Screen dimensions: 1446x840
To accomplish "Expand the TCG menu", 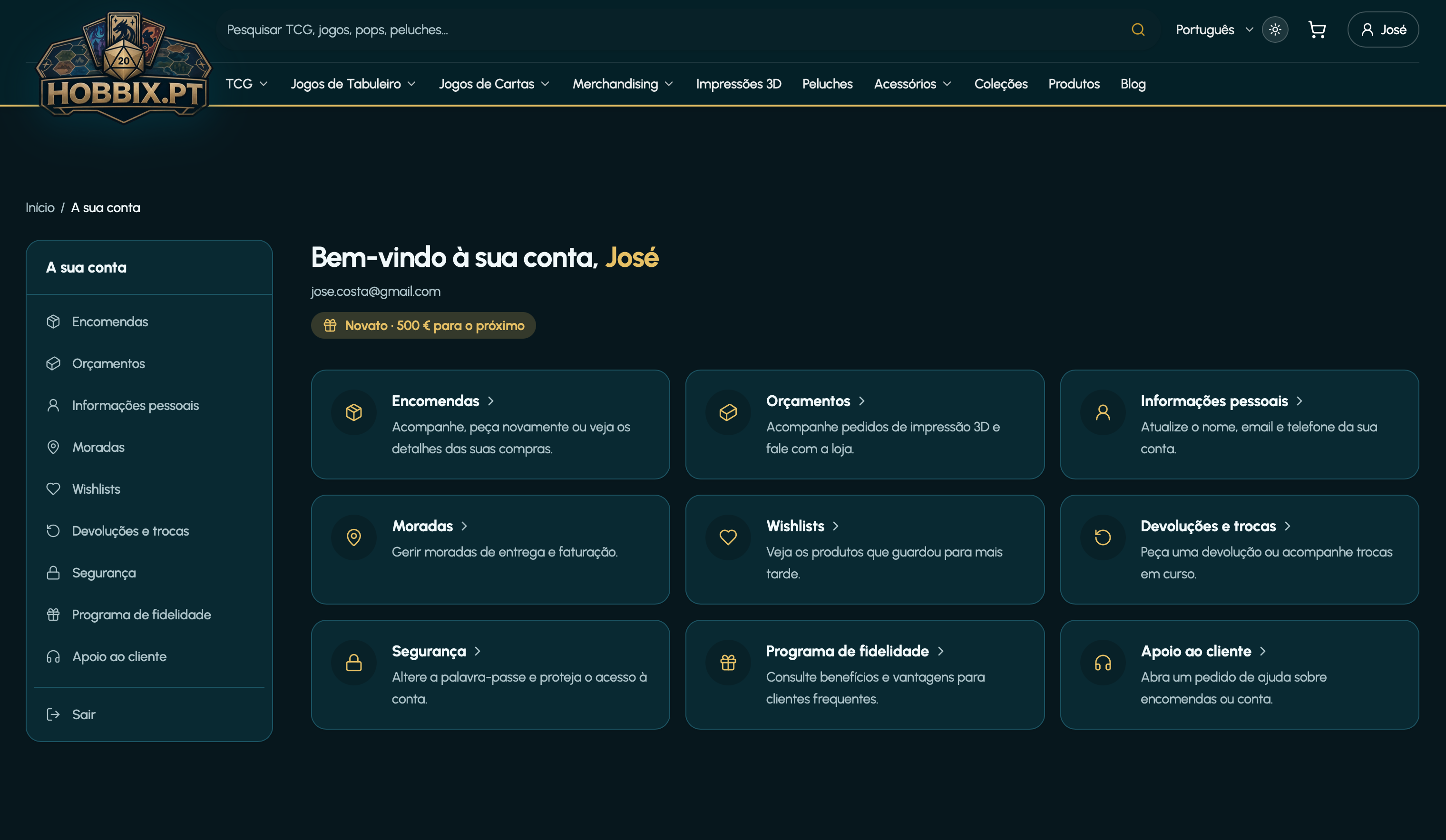I will pos(247,84).
